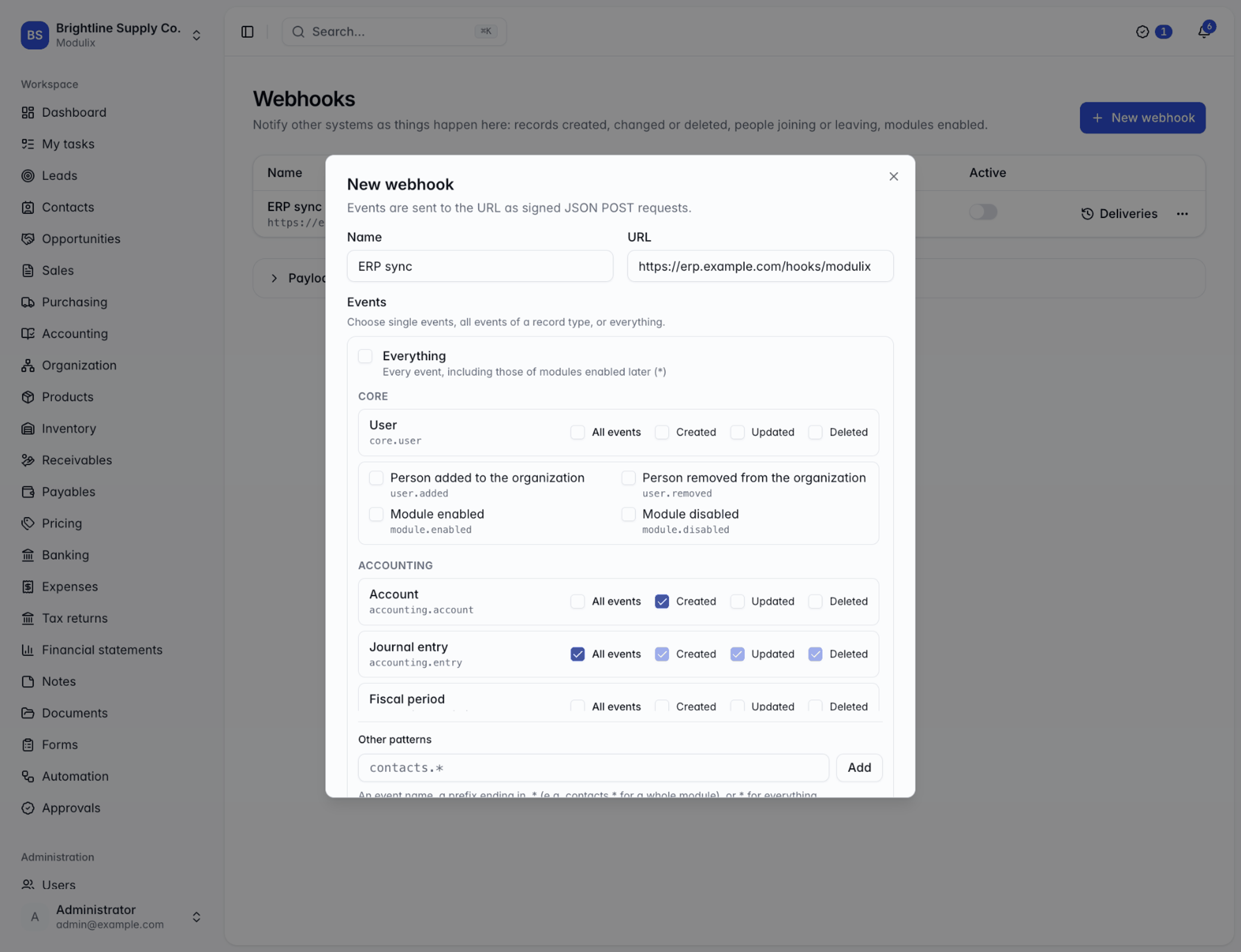Open My tasks icon in sidebar
Screen dimensions: 1241x952
[28, 144]
